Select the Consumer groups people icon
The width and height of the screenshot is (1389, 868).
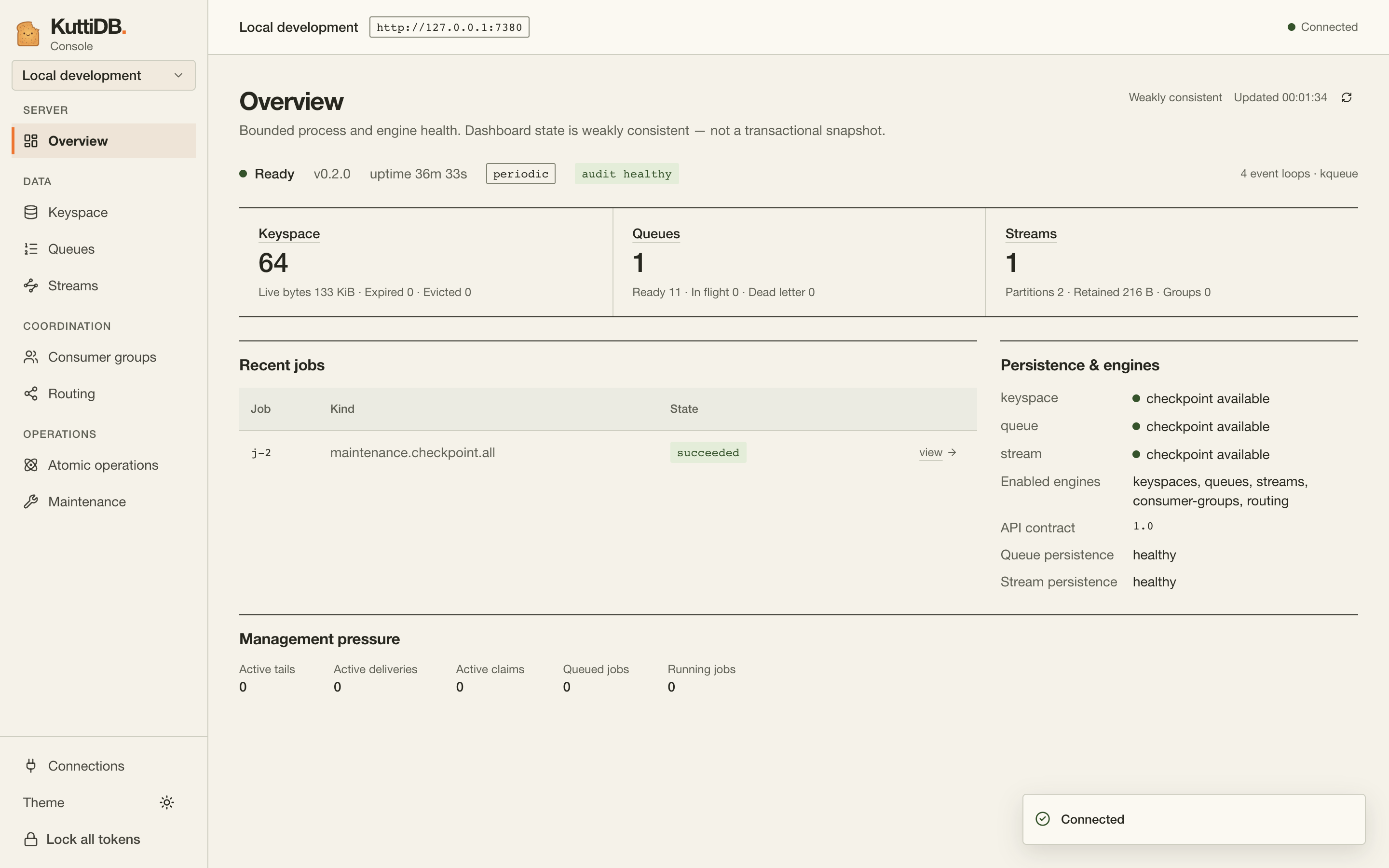click(x=31, y=357)
